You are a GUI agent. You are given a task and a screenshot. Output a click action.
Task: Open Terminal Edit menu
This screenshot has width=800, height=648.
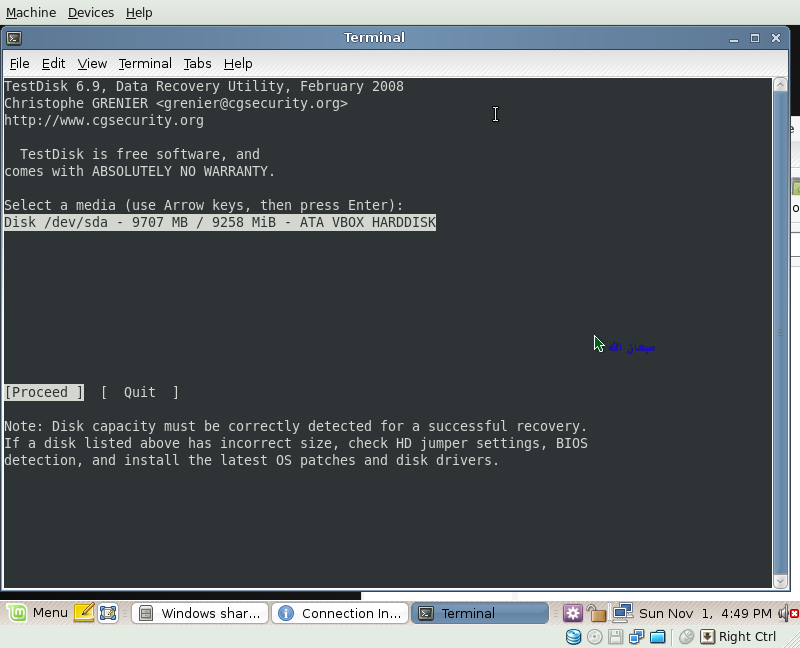click(53, 63)
